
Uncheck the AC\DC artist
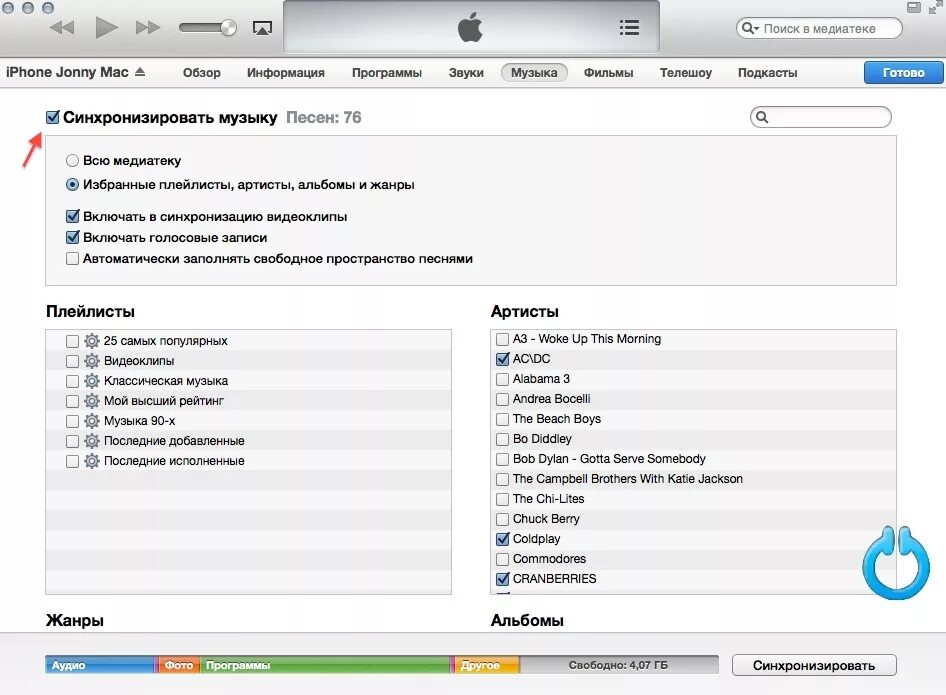pyautogui.click(x=502, y=359)
